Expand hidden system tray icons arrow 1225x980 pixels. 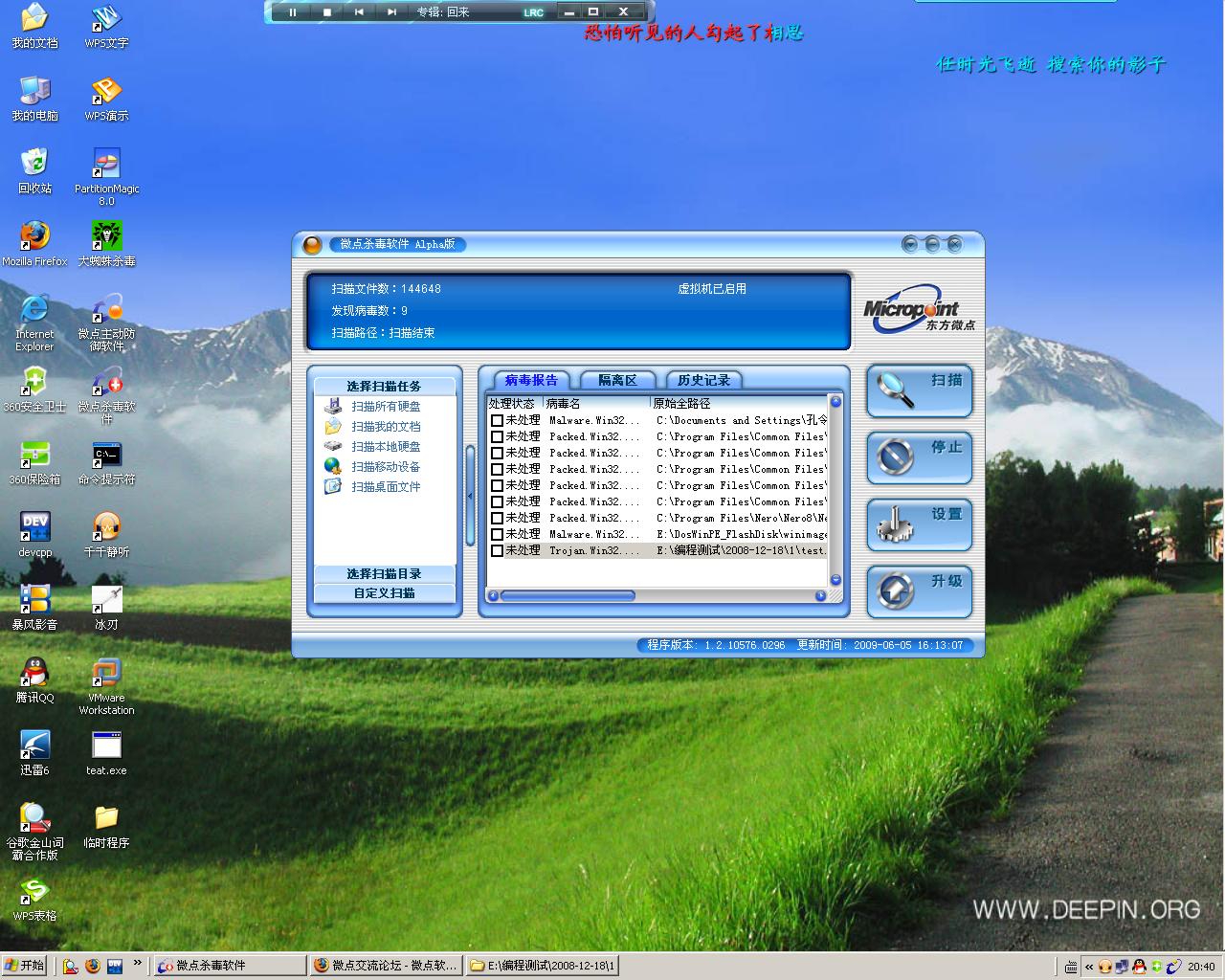pos(1089,967)
